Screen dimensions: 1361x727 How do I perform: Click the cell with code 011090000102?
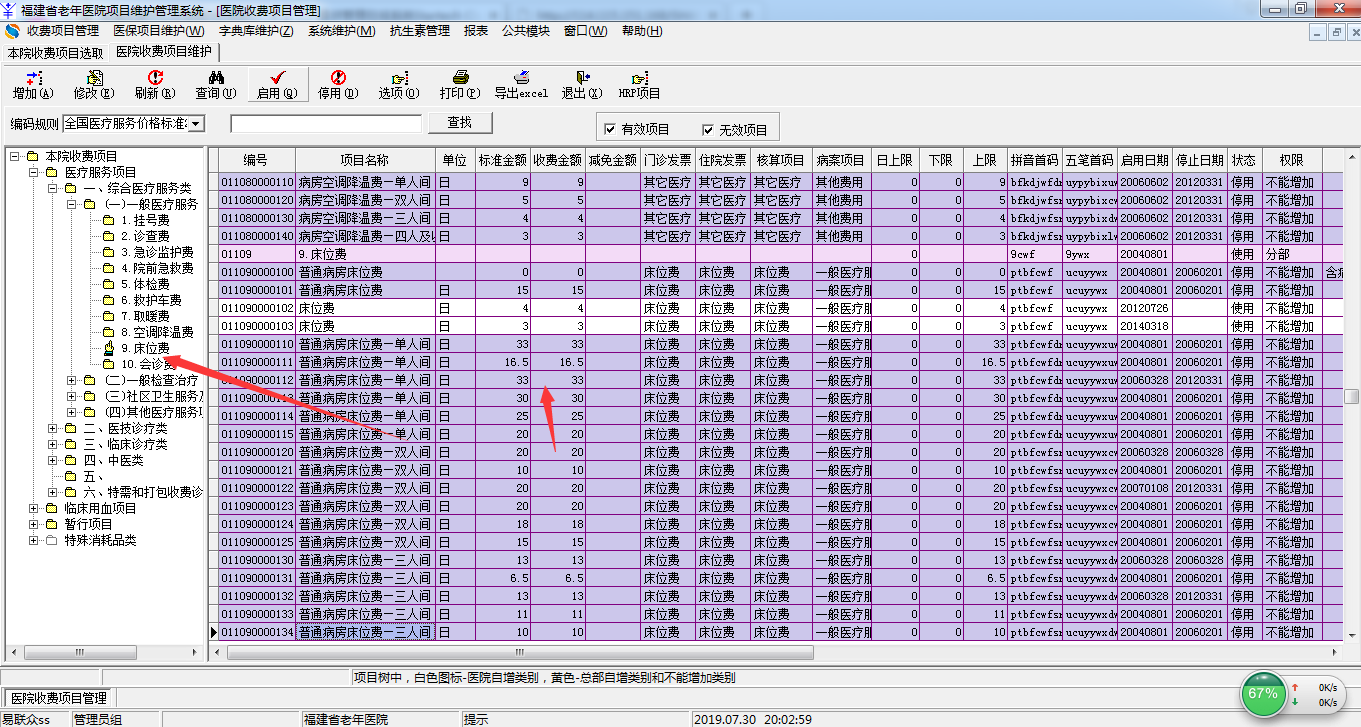point(257,308)
